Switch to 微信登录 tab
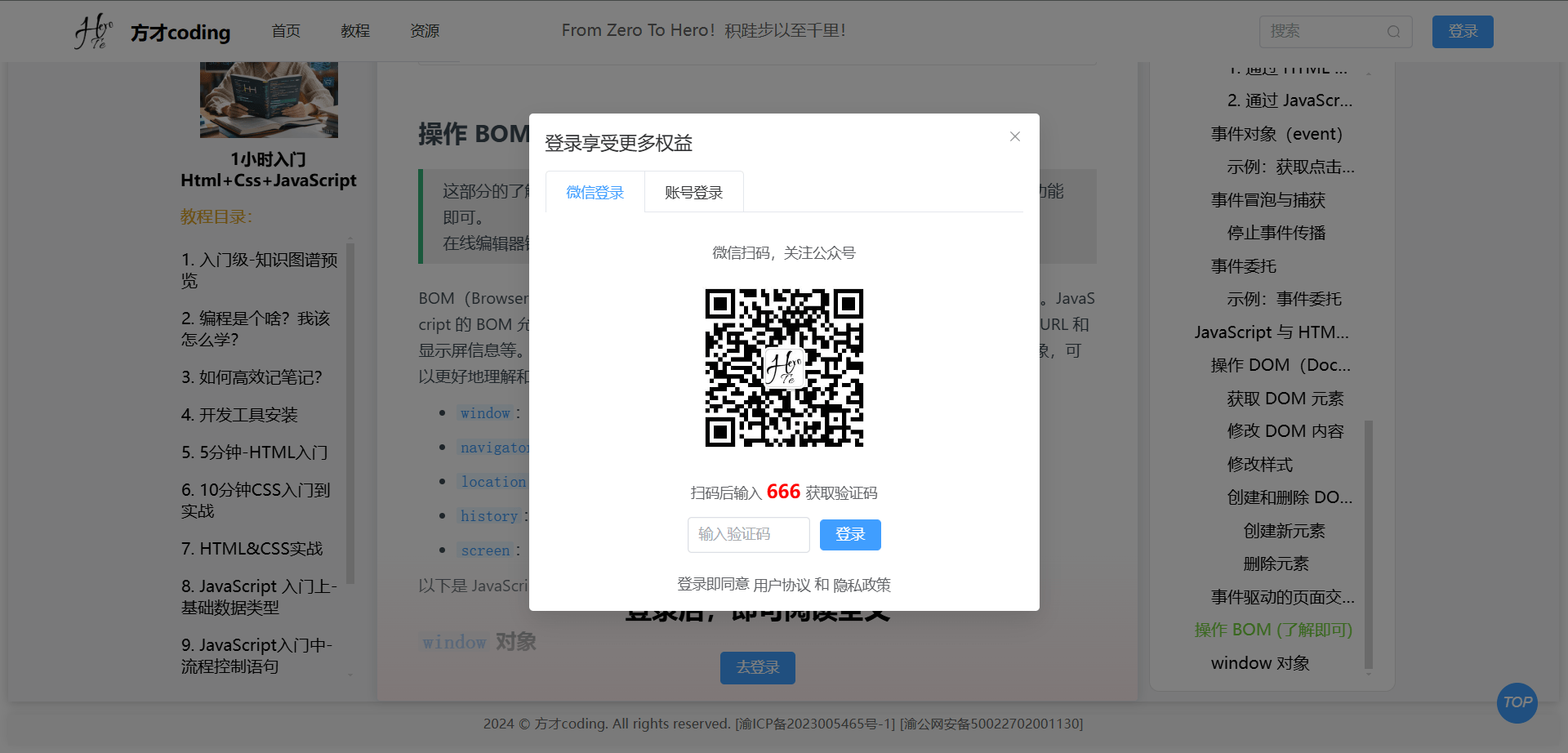1568x753 pixels. pyautogui.click(x=595, y=193)
